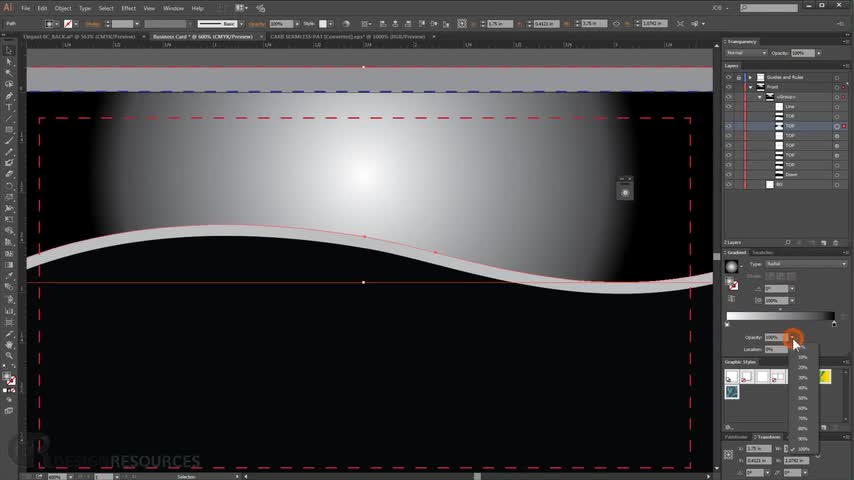
Task: Select the Line Segment tool
Action: (9, 118)
